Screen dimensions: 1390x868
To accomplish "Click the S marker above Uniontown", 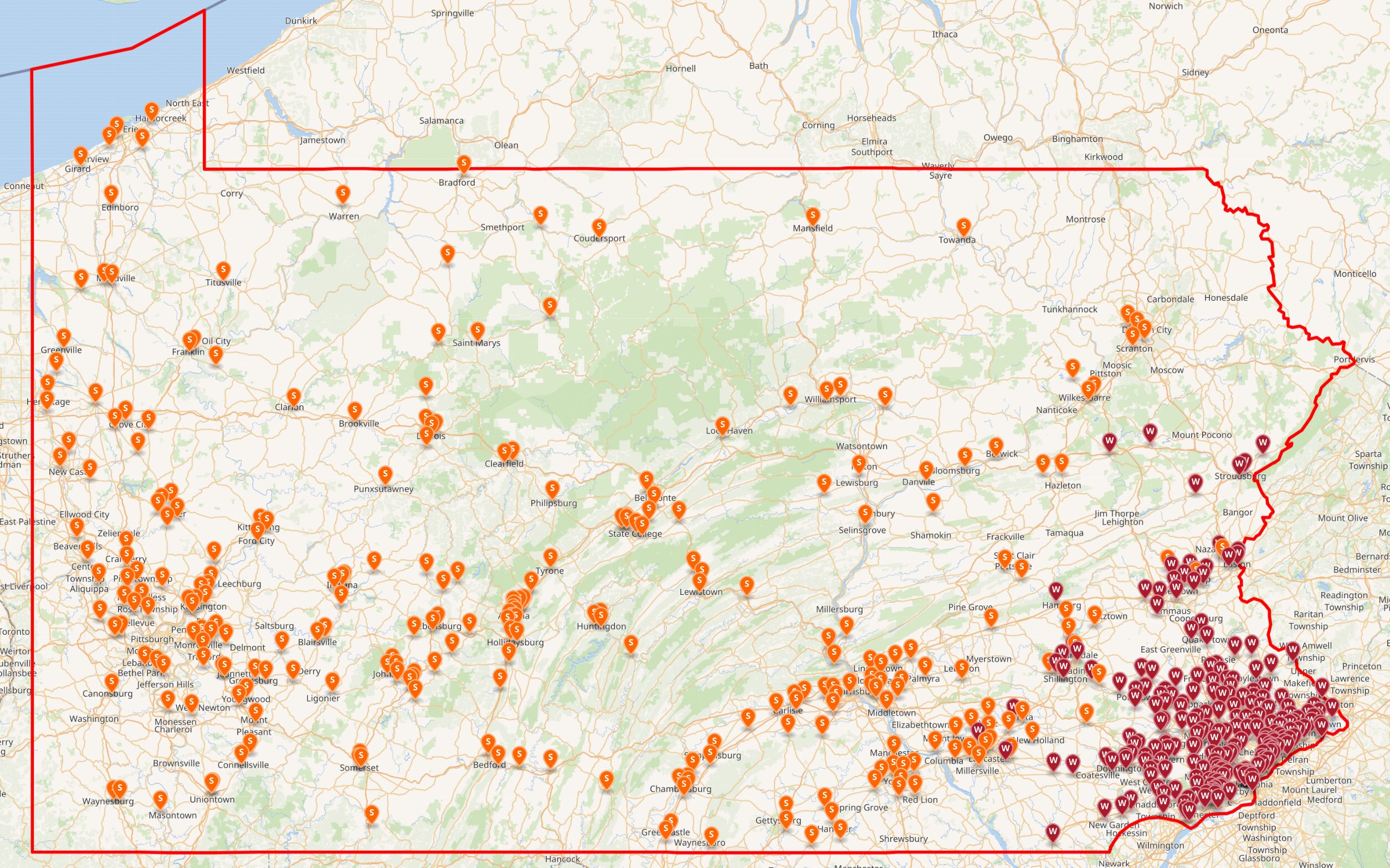I will point(212,782).
